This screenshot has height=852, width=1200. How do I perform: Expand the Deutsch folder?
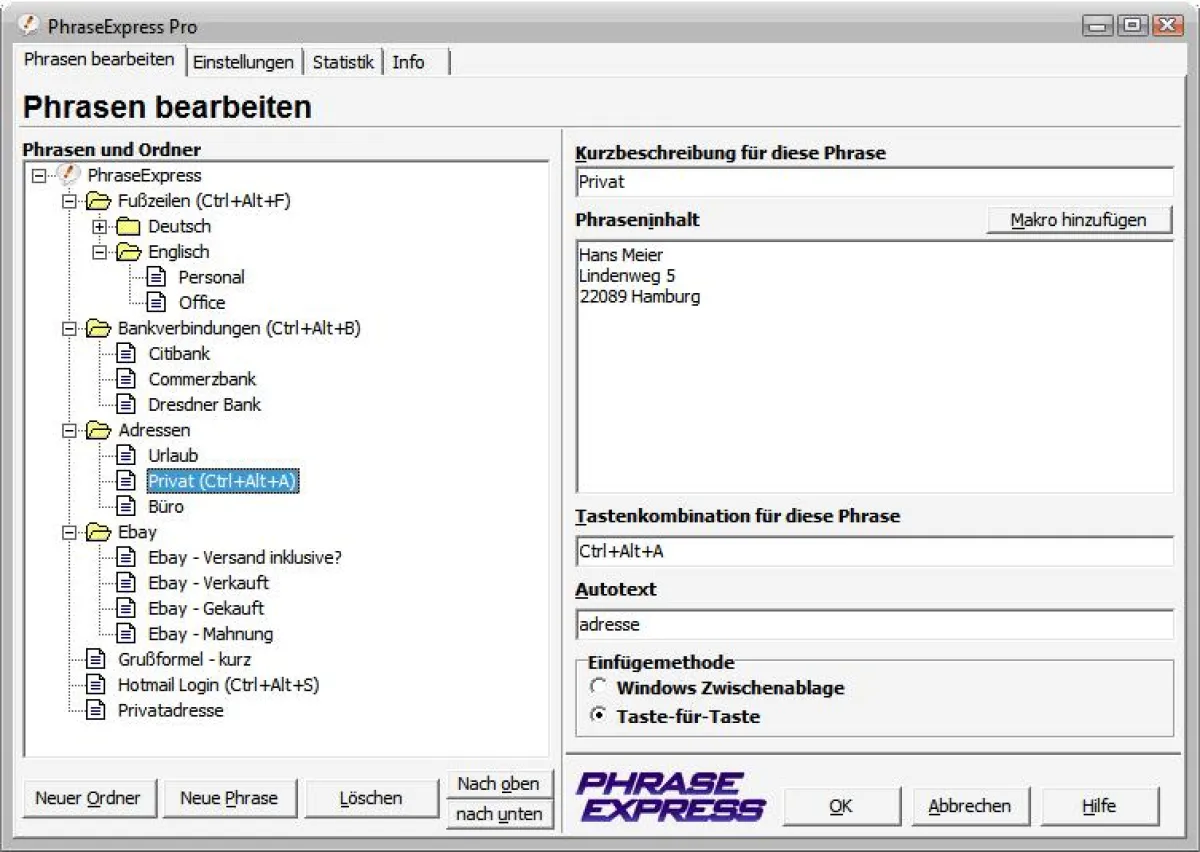tap(99, 227)
